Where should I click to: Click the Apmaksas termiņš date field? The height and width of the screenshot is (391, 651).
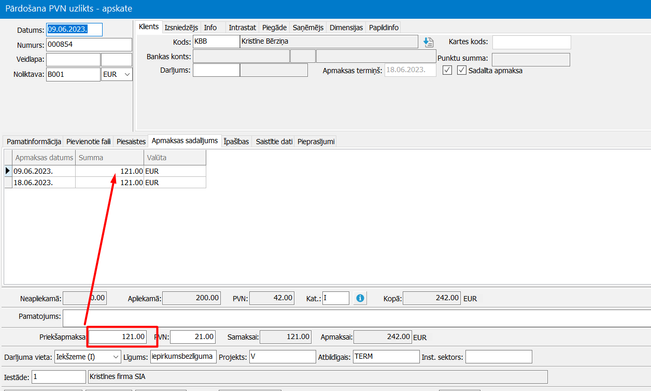pyautogui.click(x=410, y=70)
